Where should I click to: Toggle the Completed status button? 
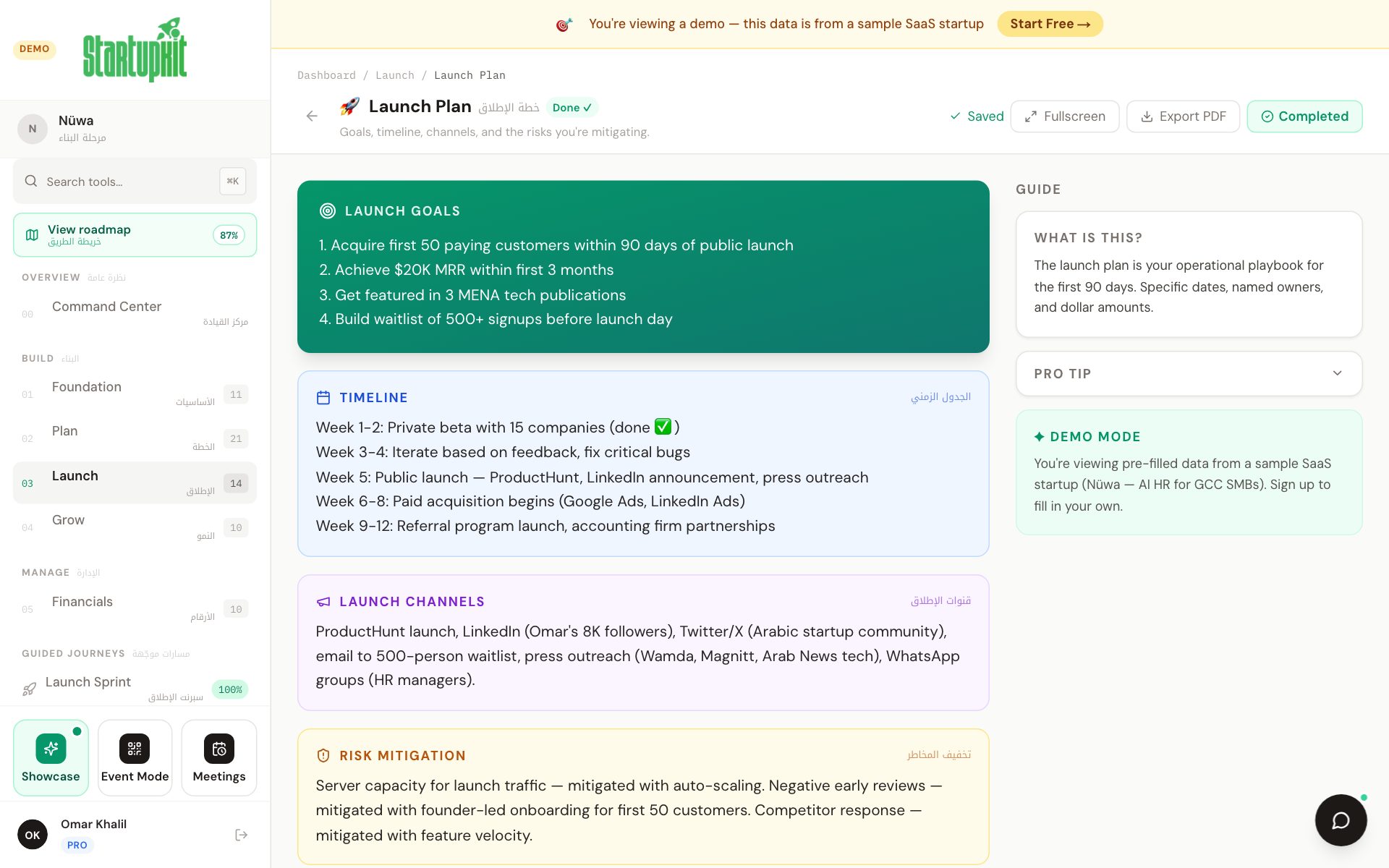point(1304,116)
